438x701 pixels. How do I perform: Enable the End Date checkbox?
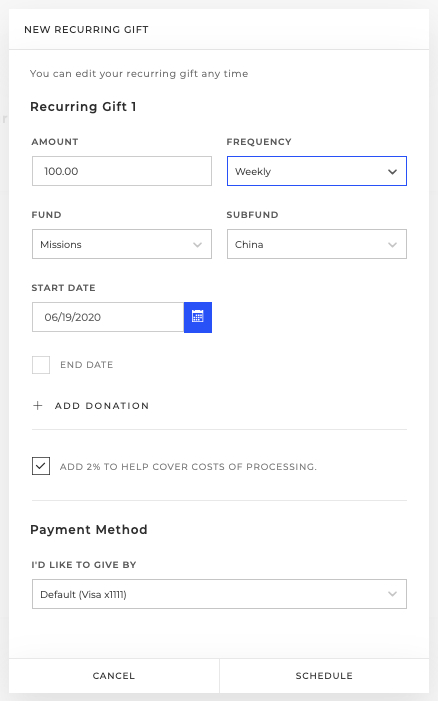(41, 365)
